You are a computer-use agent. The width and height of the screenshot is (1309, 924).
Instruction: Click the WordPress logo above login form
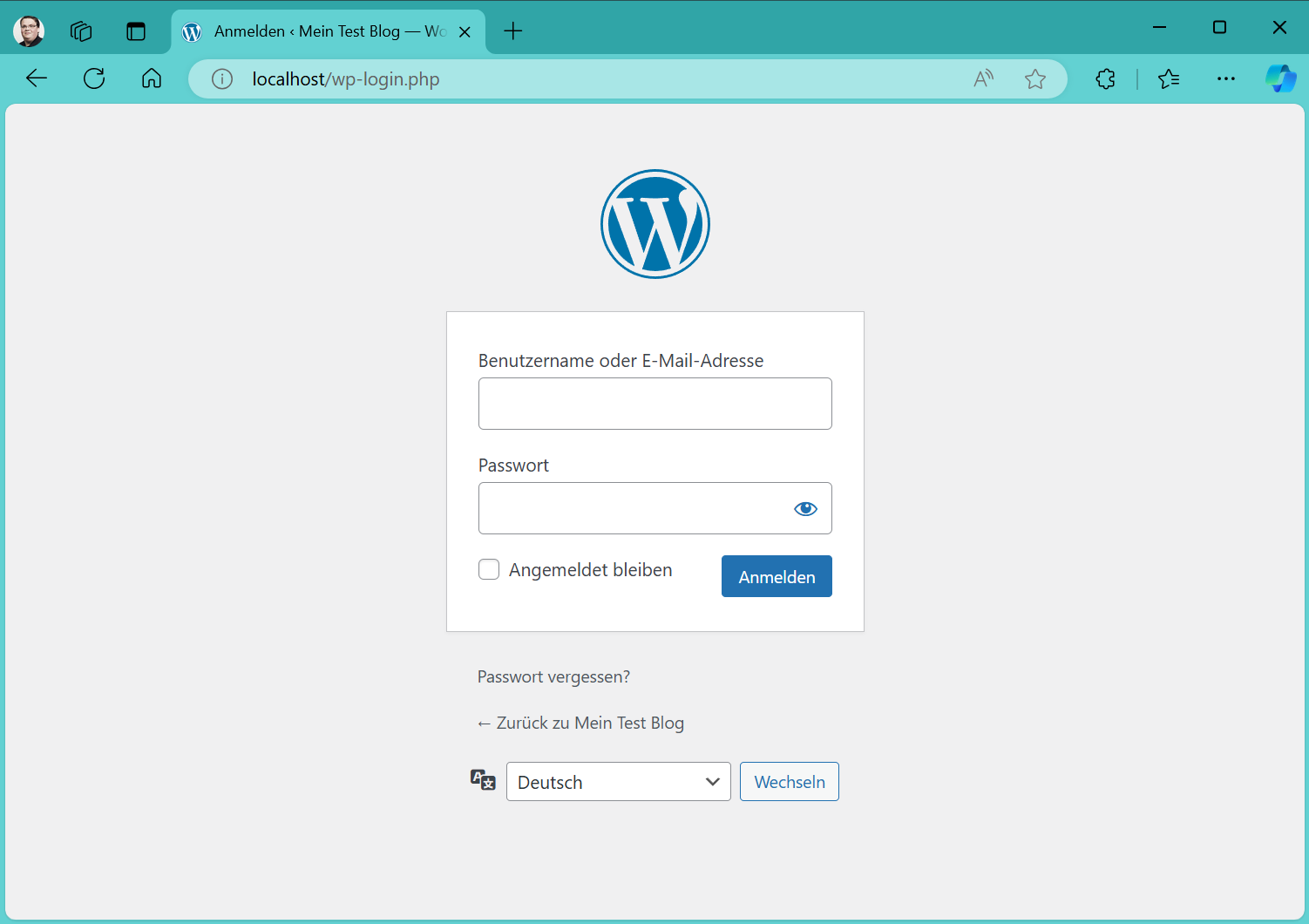(x=654, y=224)
